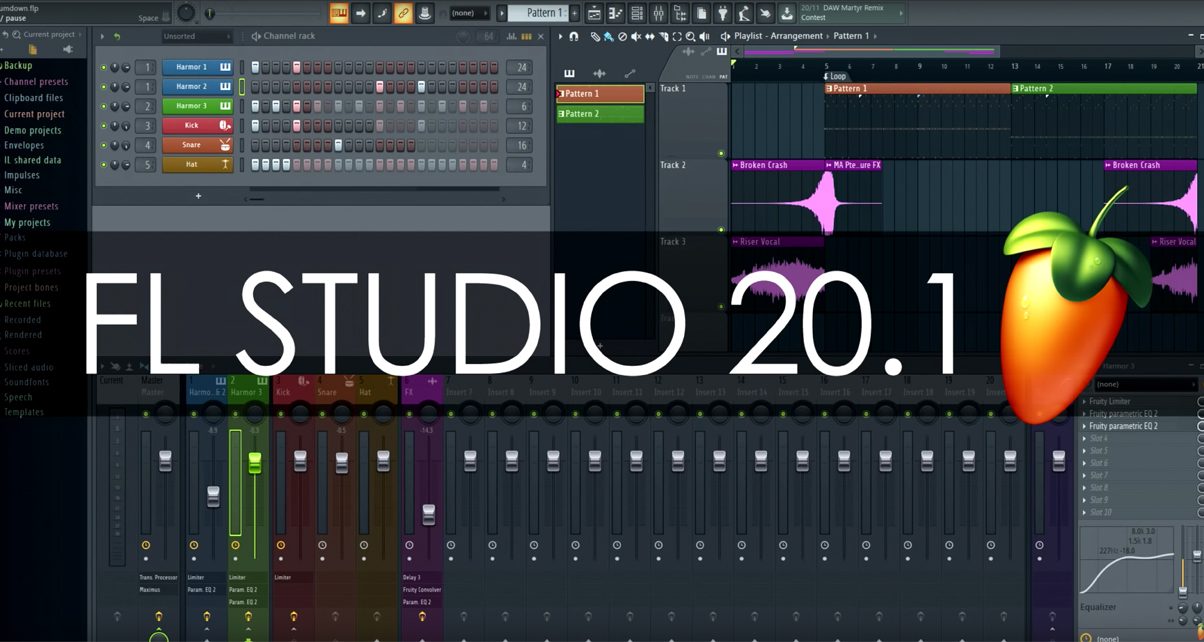This screenshot has width=1204, height=642.
Task: Select the Pattern 2 clip on Track 1
Action: pyautogui.click(x=1104, y=88)
